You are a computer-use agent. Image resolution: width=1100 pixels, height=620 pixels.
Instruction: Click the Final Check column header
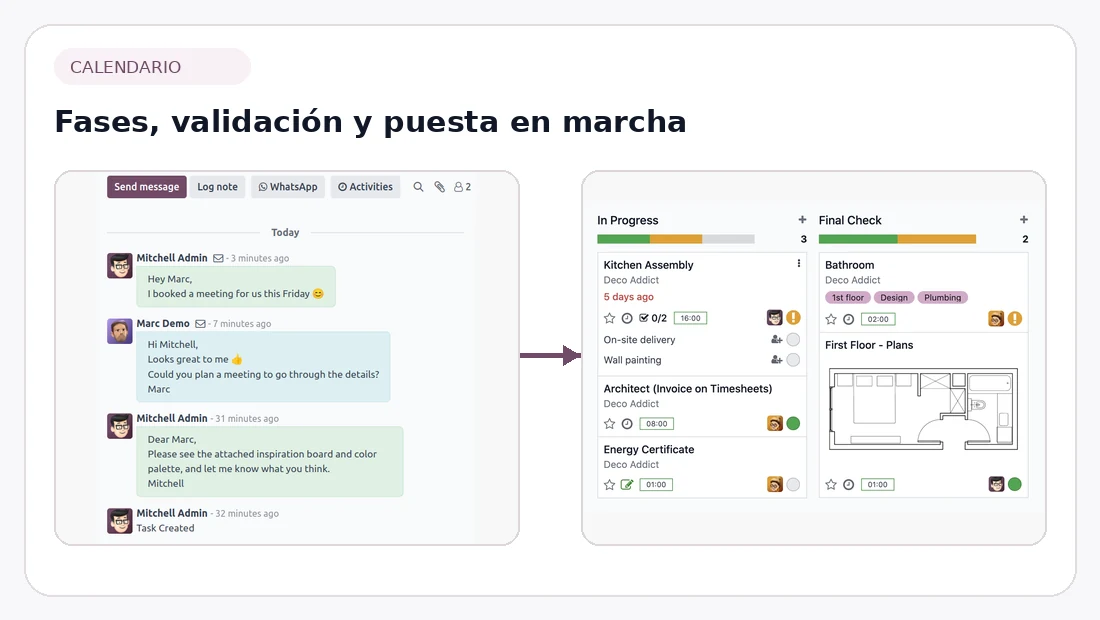(850, 220)
